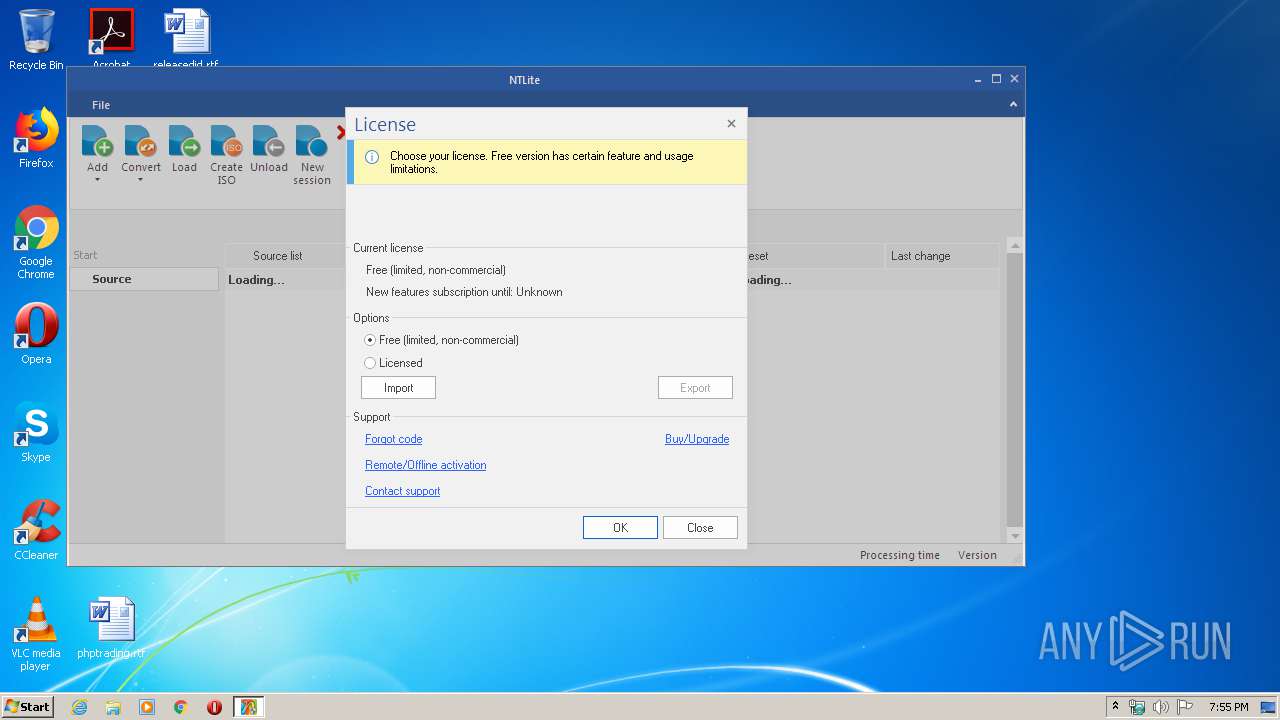This screenshot has width=1280, height=720.
Task: Select the phptrading.rtf desktop file
Action: pyautogui.click(x=111, y=628)
